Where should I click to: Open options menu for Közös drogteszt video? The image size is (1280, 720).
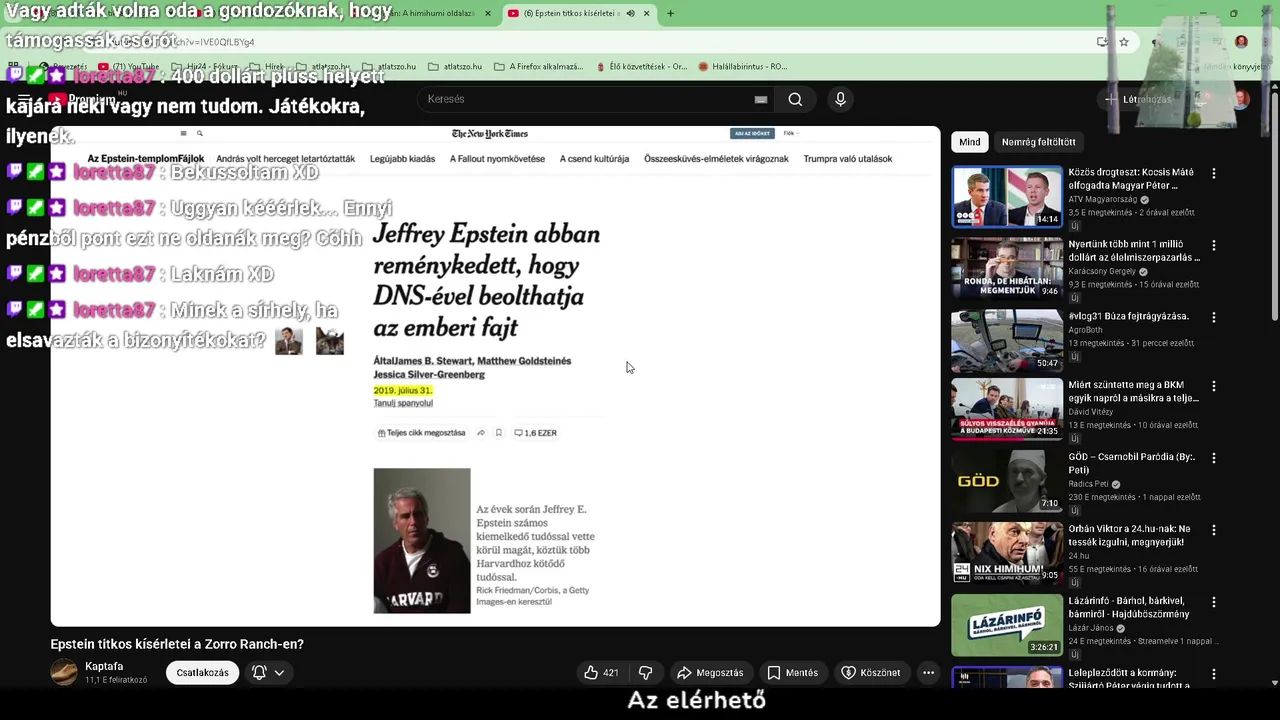point(1214,173)
